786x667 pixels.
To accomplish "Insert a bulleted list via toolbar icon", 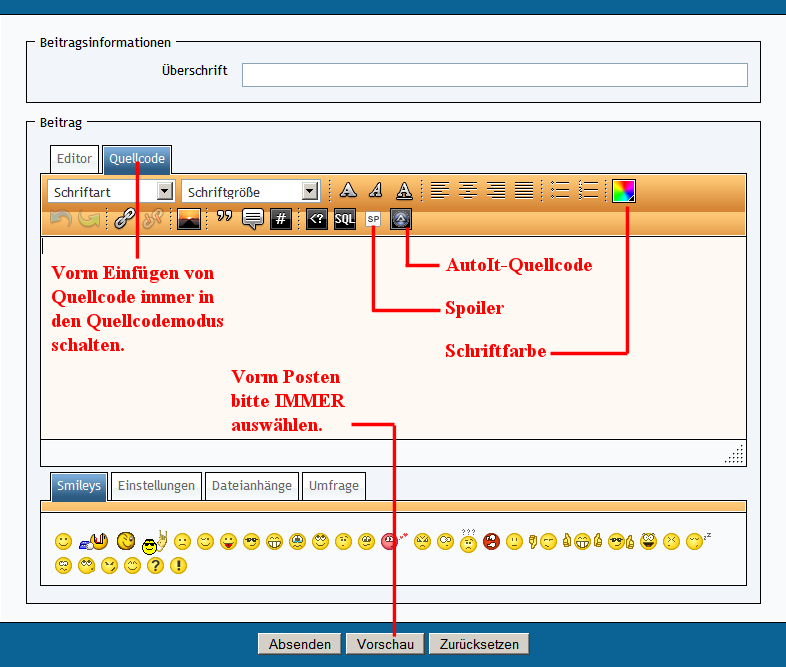I will click(560, 190).
